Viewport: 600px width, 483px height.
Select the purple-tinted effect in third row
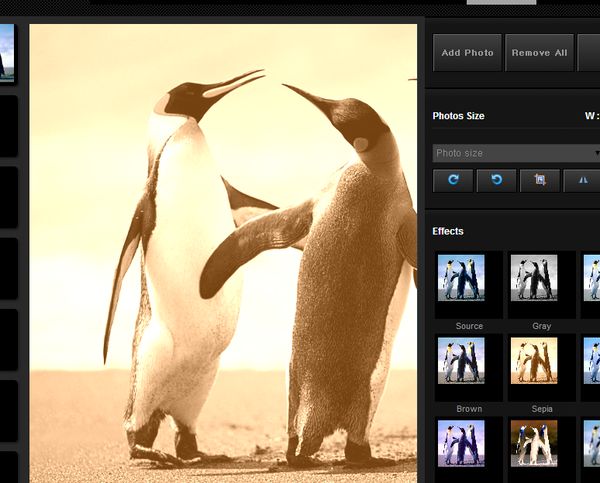click(461, 444)
